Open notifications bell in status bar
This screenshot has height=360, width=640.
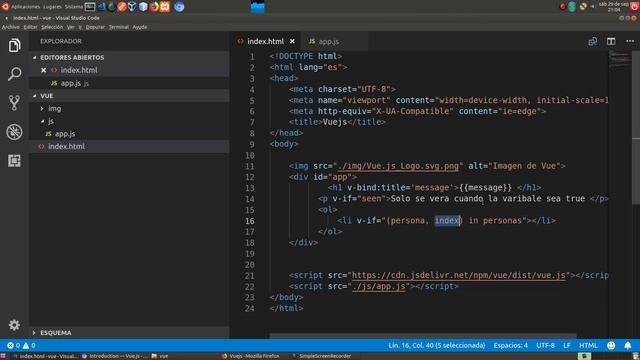627,345
